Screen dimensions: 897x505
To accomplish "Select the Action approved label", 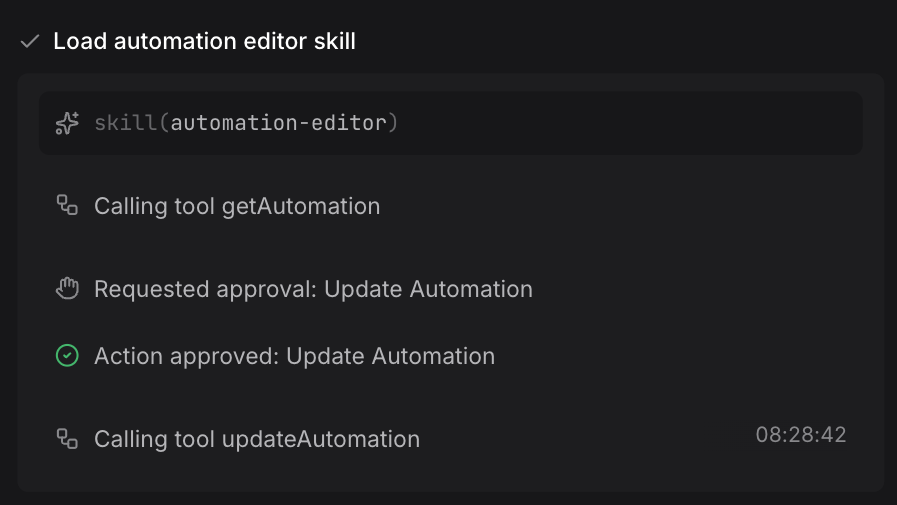I will click(x=186, y=356).
